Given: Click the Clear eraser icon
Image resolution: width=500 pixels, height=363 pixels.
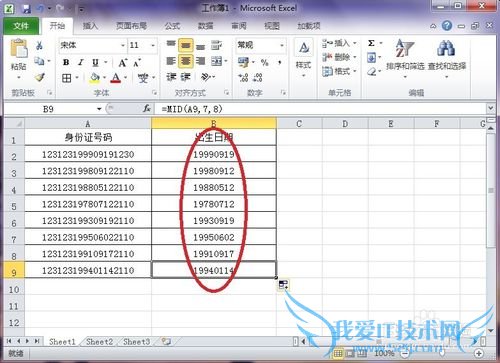Looking at the screenshot, I should pyautogui.click(x=371, y=72).
